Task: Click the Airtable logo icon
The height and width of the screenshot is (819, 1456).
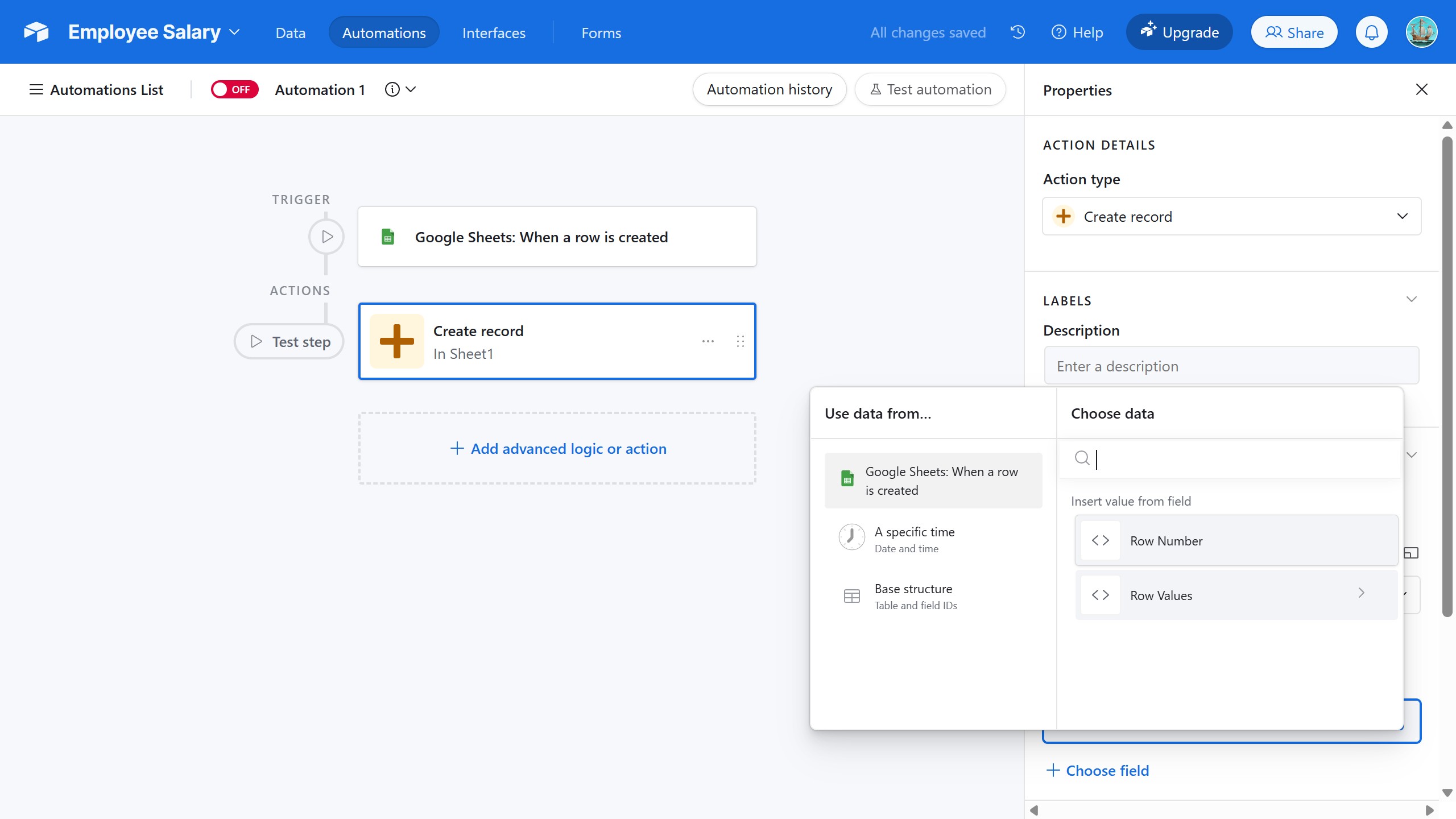Action: [36, 32]
